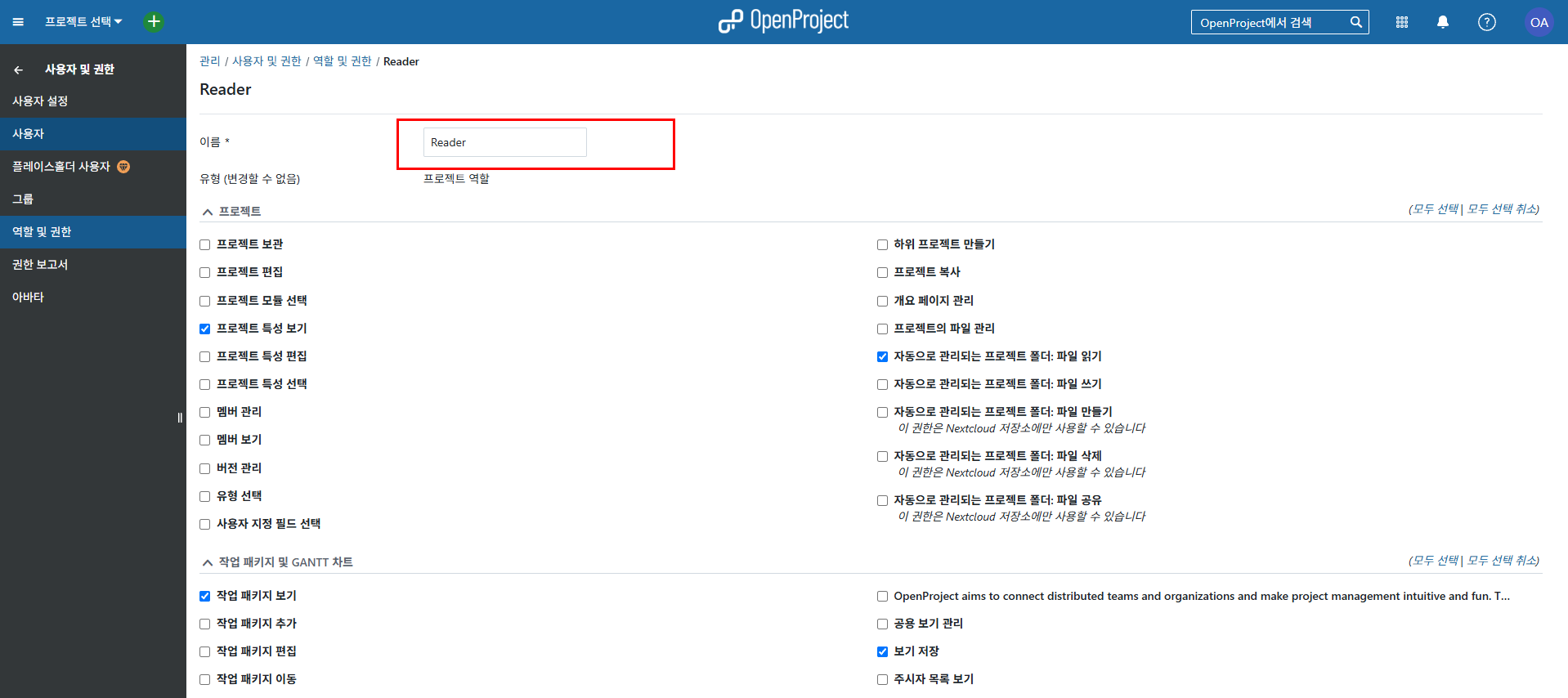Click the enterprise badge next to 플레이스홀더 사용자
This screenshot has height=698, width=1568.
click(x=123, y=167)
